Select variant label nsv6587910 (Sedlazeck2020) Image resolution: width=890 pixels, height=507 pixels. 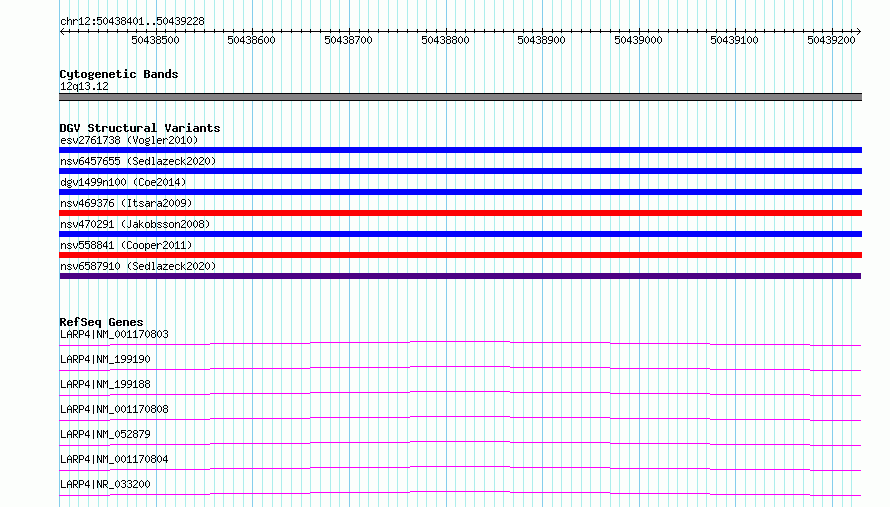tap(138, 266)
